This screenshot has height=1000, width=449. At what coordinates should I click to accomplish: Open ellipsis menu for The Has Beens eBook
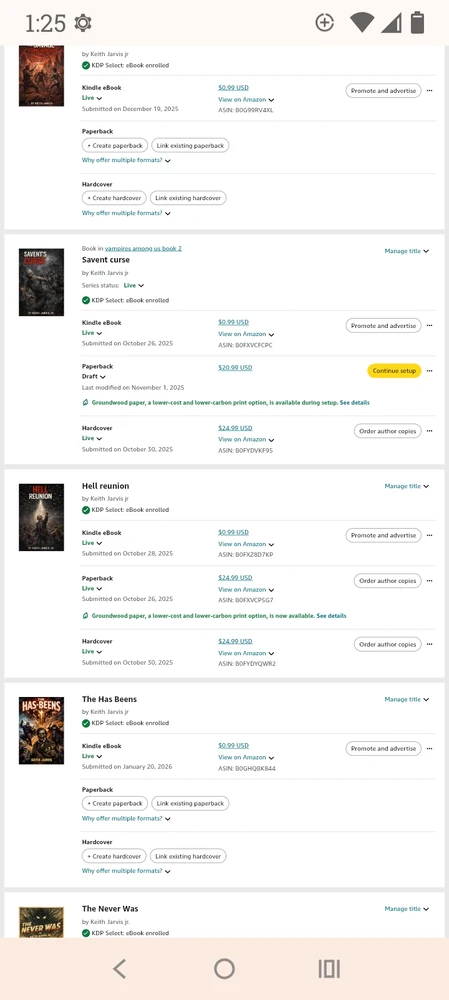click(429, 748)
